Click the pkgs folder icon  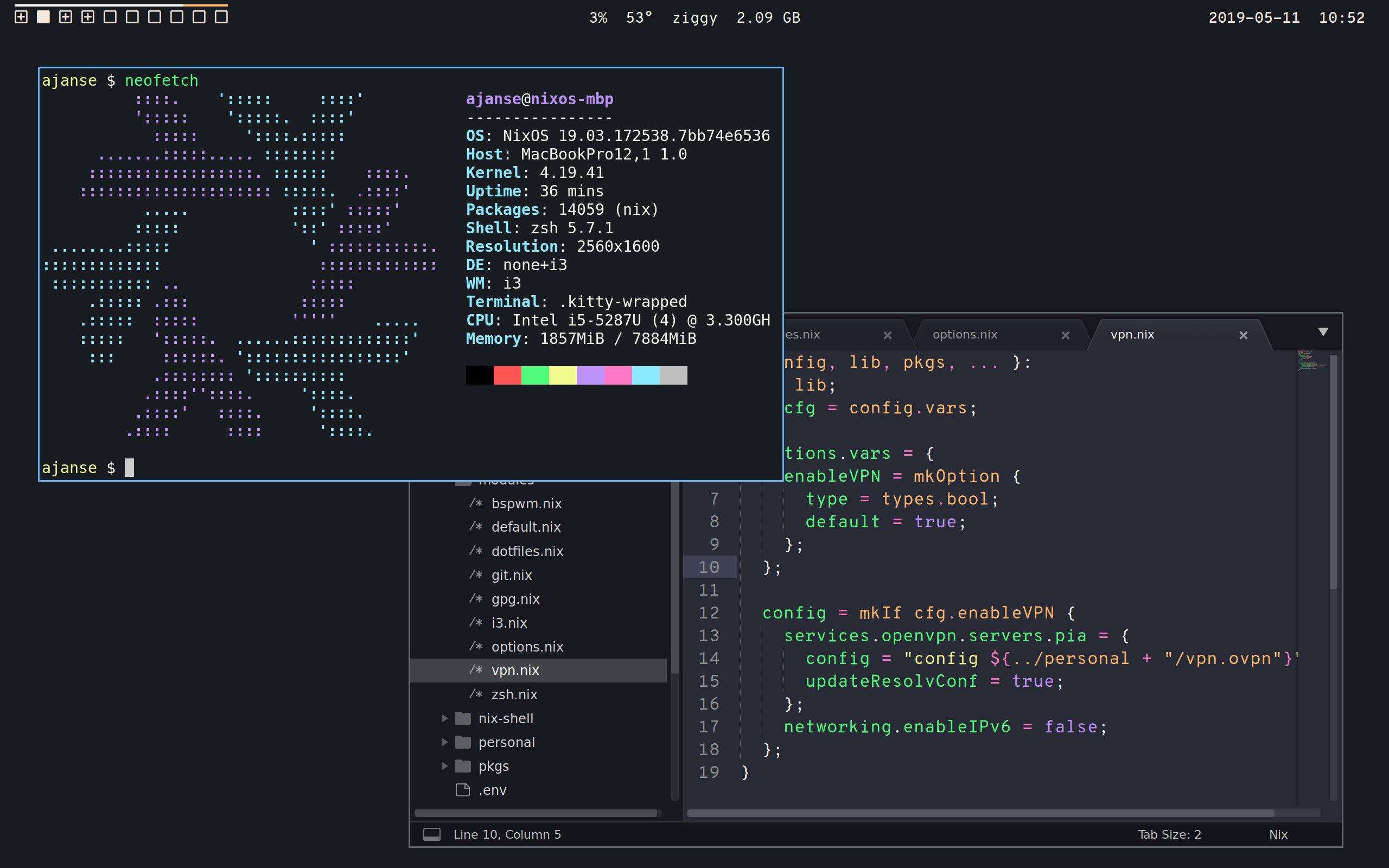tap(463, 766)
